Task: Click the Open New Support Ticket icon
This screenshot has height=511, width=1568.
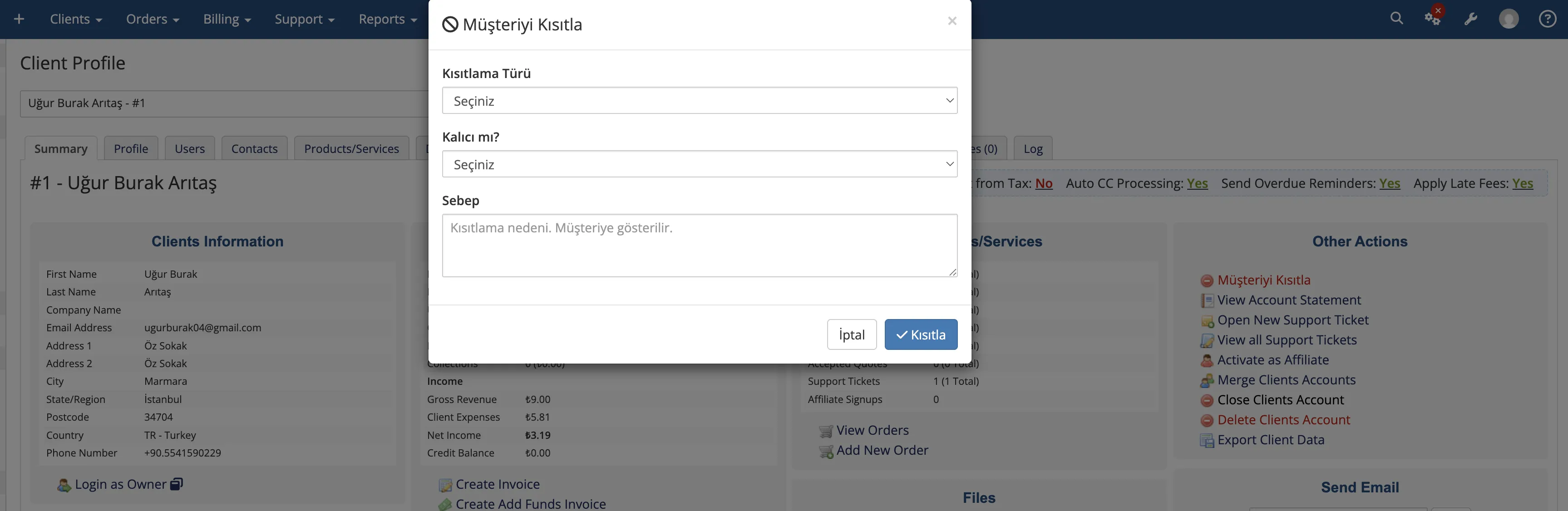Action: click(x=1207, y=320)
